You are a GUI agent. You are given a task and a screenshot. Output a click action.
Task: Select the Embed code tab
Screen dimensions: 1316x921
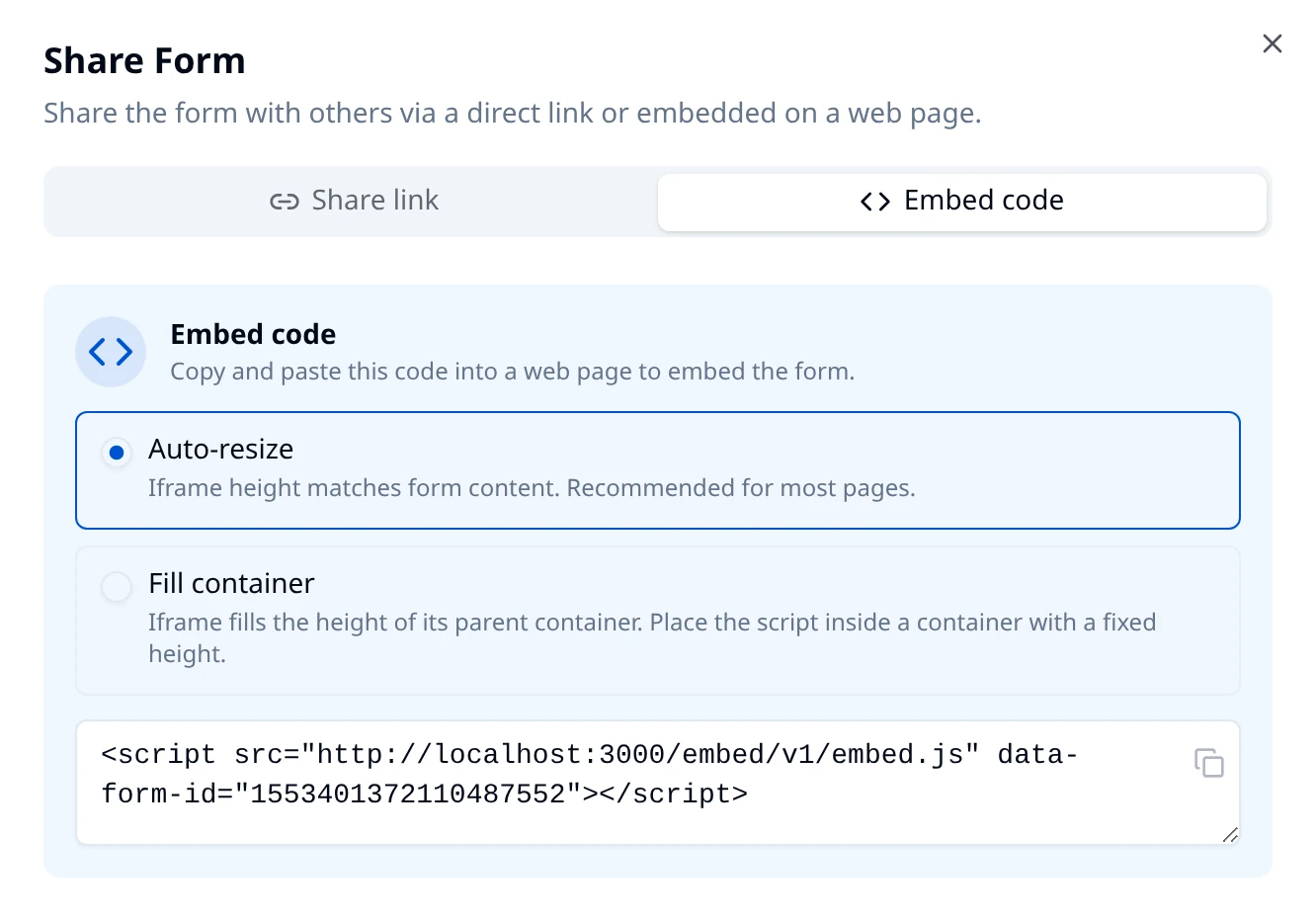pos(962,202)
